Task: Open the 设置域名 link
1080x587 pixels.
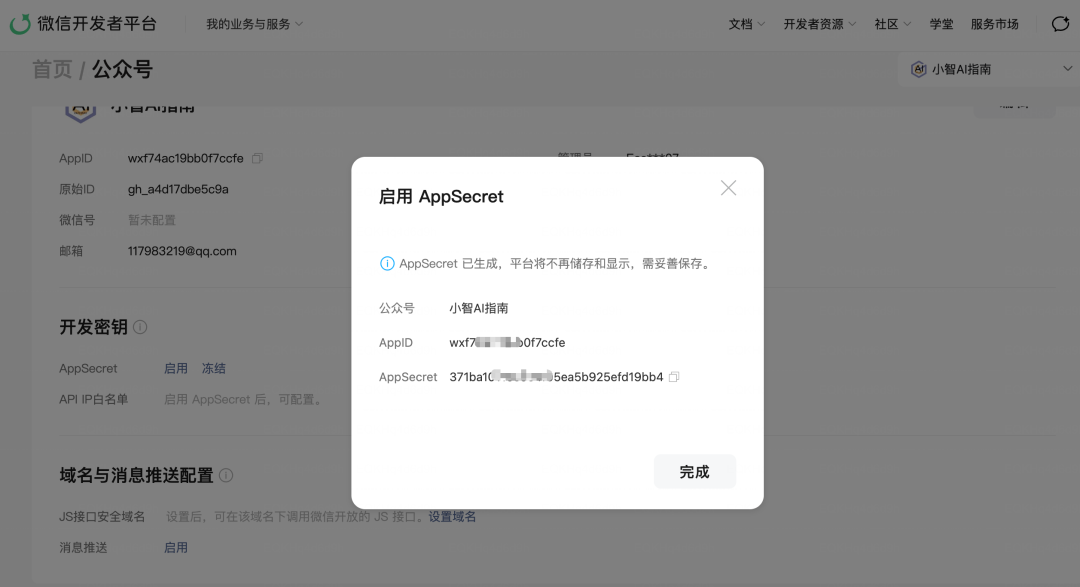Action: coord(452,517)
